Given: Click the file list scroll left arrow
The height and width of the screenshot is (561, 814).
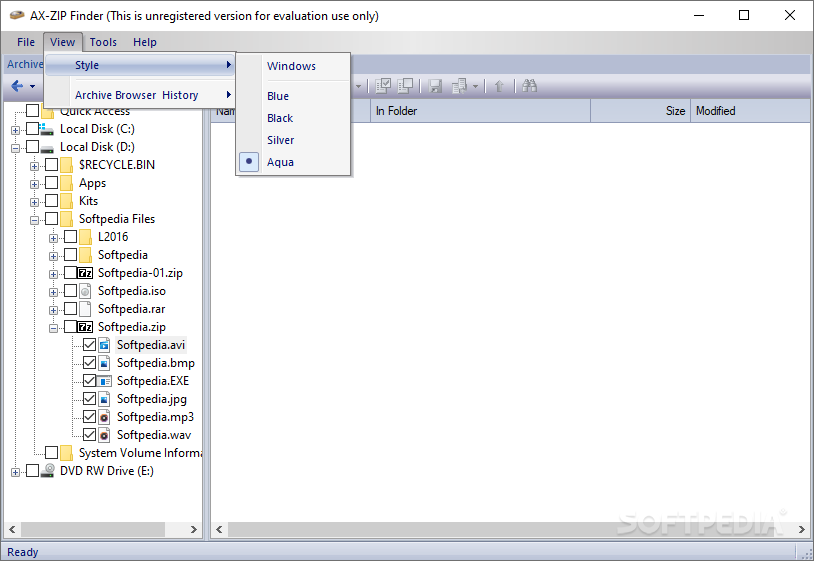Looking at the screenshot, I should pyautogui.click(x=219, y=529).
